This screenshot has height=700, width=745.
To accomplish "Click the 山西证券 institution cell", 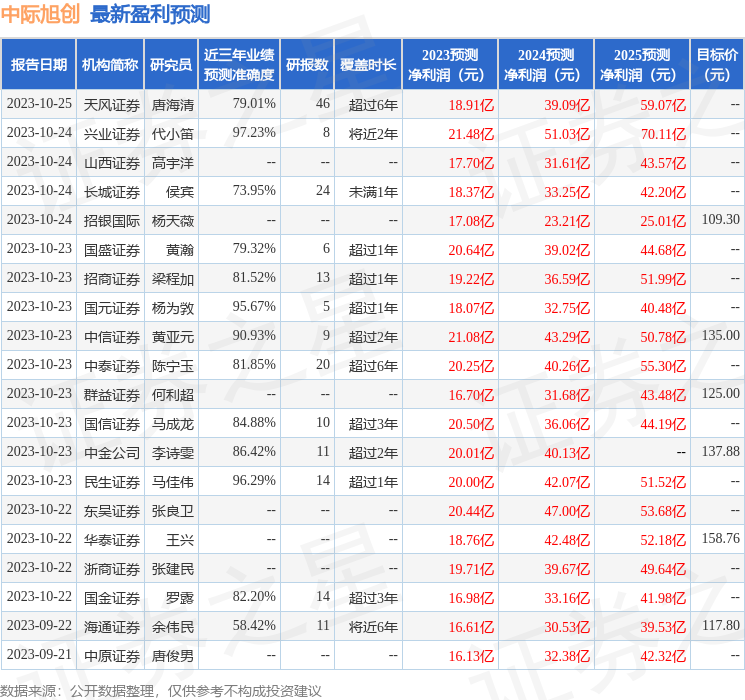I will [x=112, y=163].
